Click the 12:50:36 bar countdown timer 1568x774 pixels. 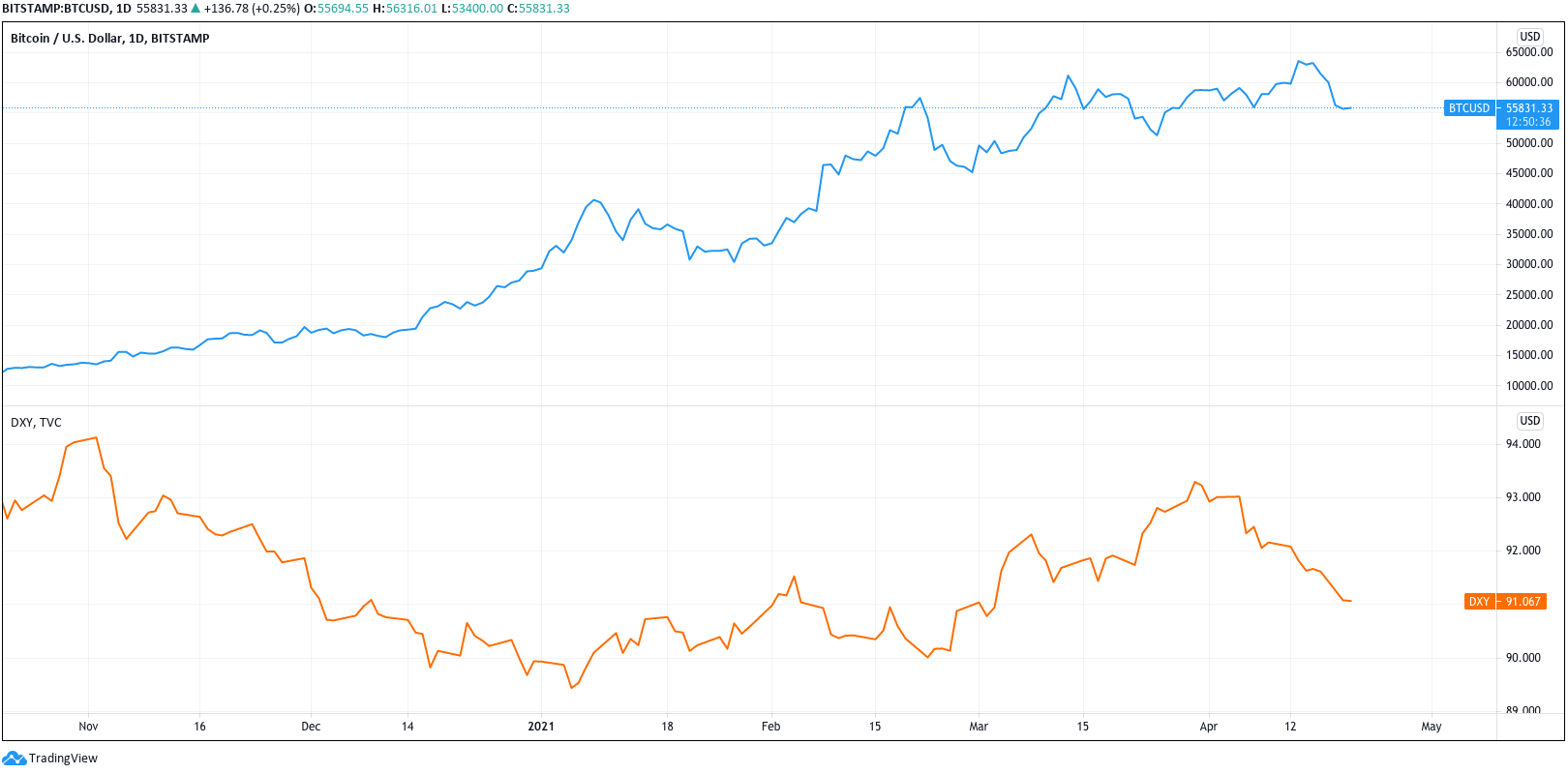(x=1528, y=122)
